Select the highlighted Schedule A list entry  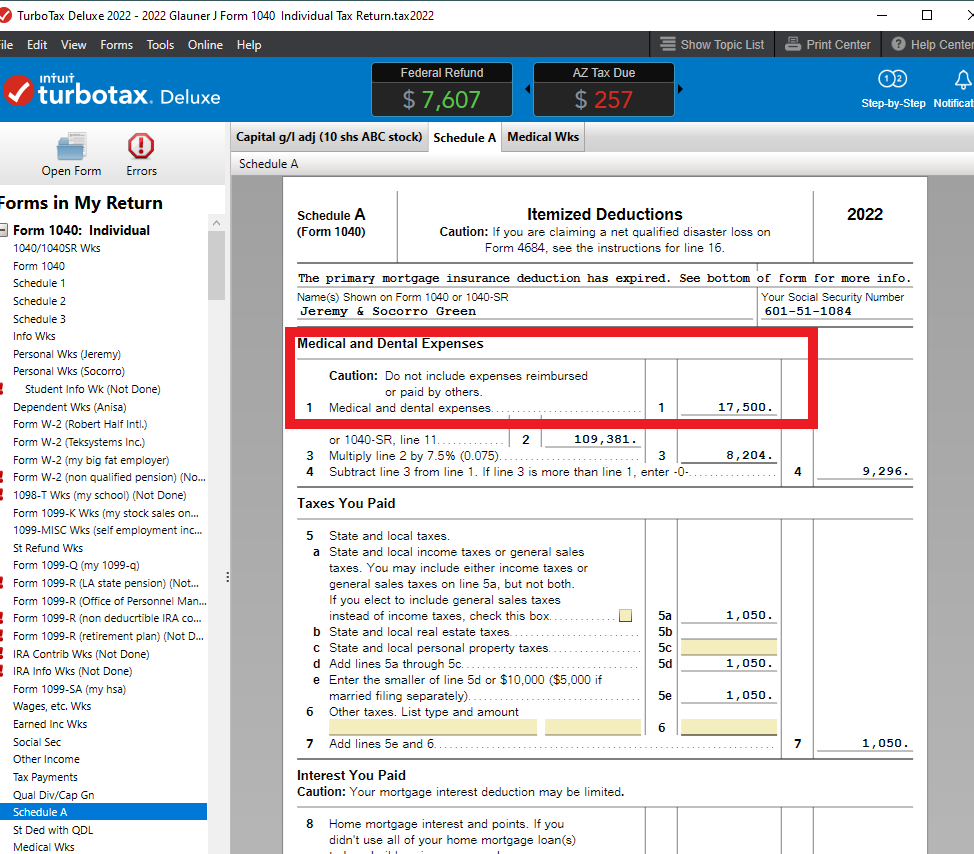(103, 812)
